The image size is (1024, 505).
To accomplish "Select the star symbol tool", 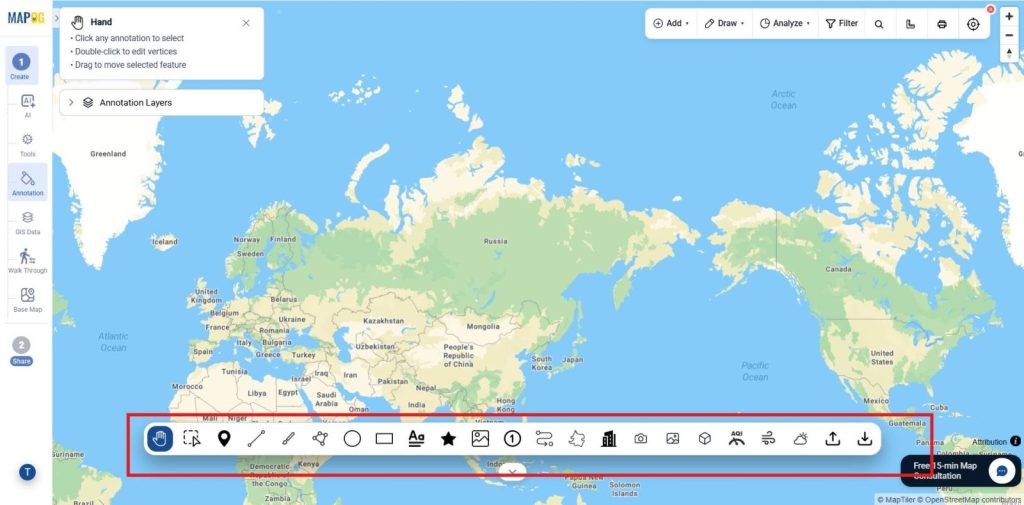I will tap(448, 439).
